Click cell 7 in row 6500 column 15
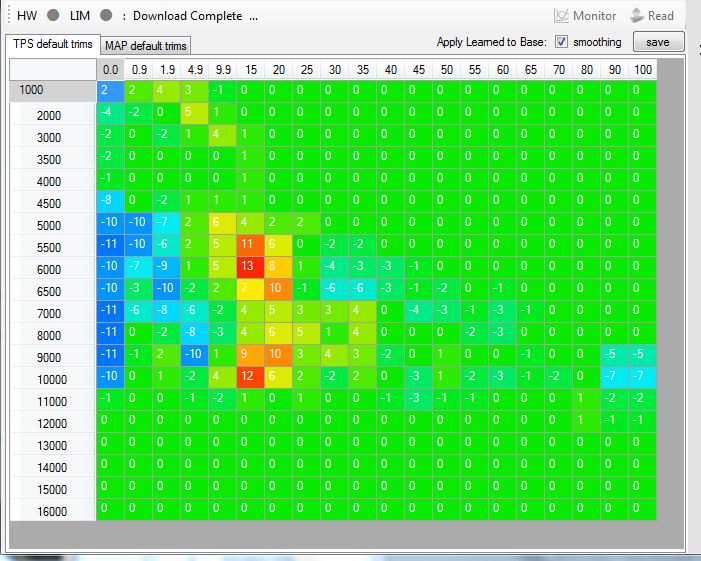The width and height of the screenshot is (701, 561). tap(251, 289)
